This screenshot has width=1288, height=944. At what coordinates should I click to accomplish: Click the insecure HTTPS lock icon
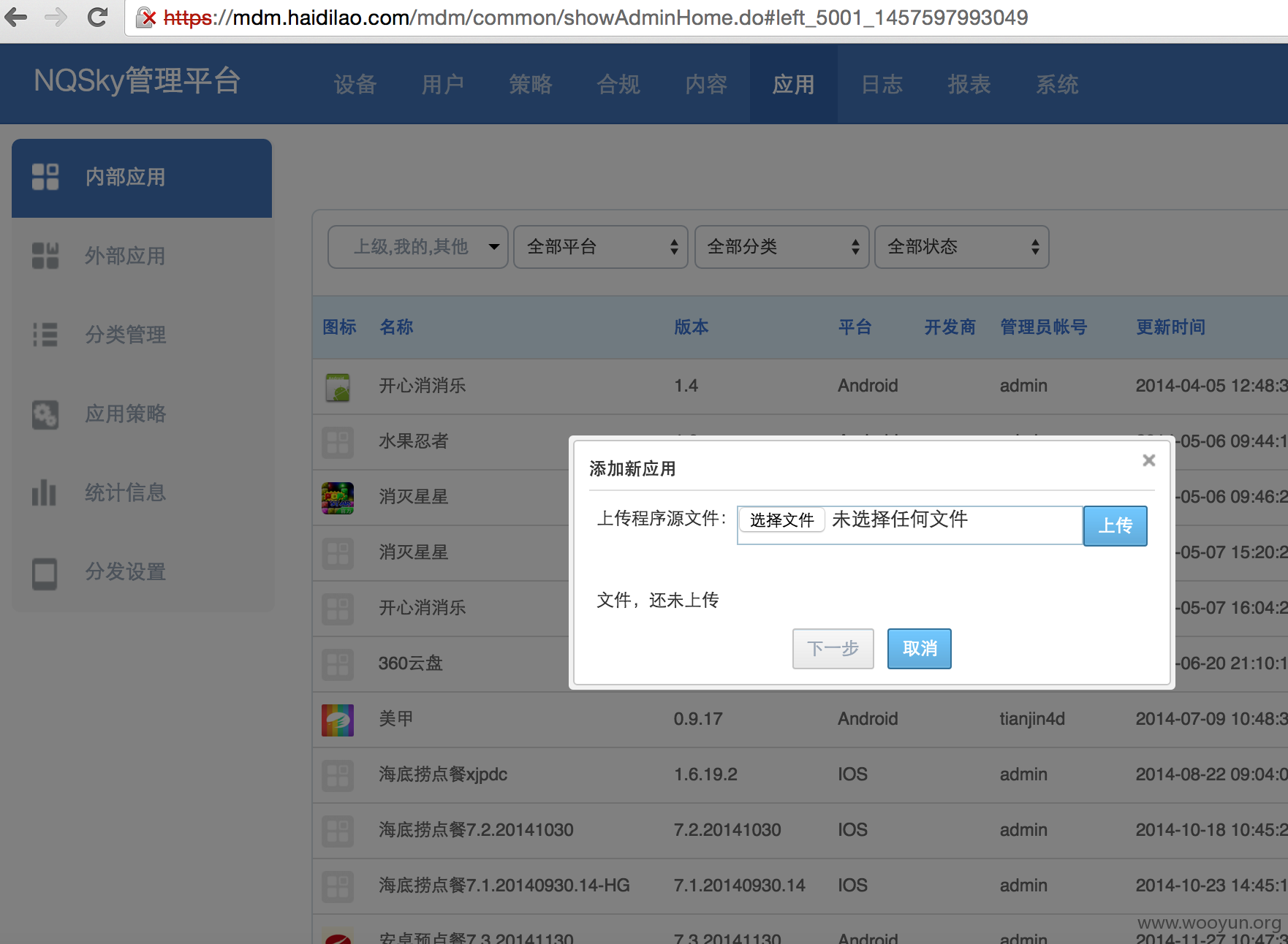[146, 18]
